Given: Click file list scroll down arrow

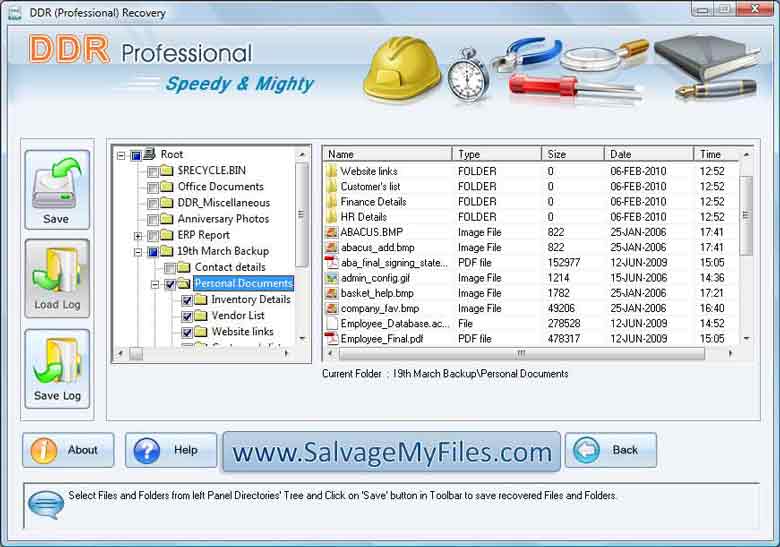Looking at the screenshot, I should pos(746,339).
